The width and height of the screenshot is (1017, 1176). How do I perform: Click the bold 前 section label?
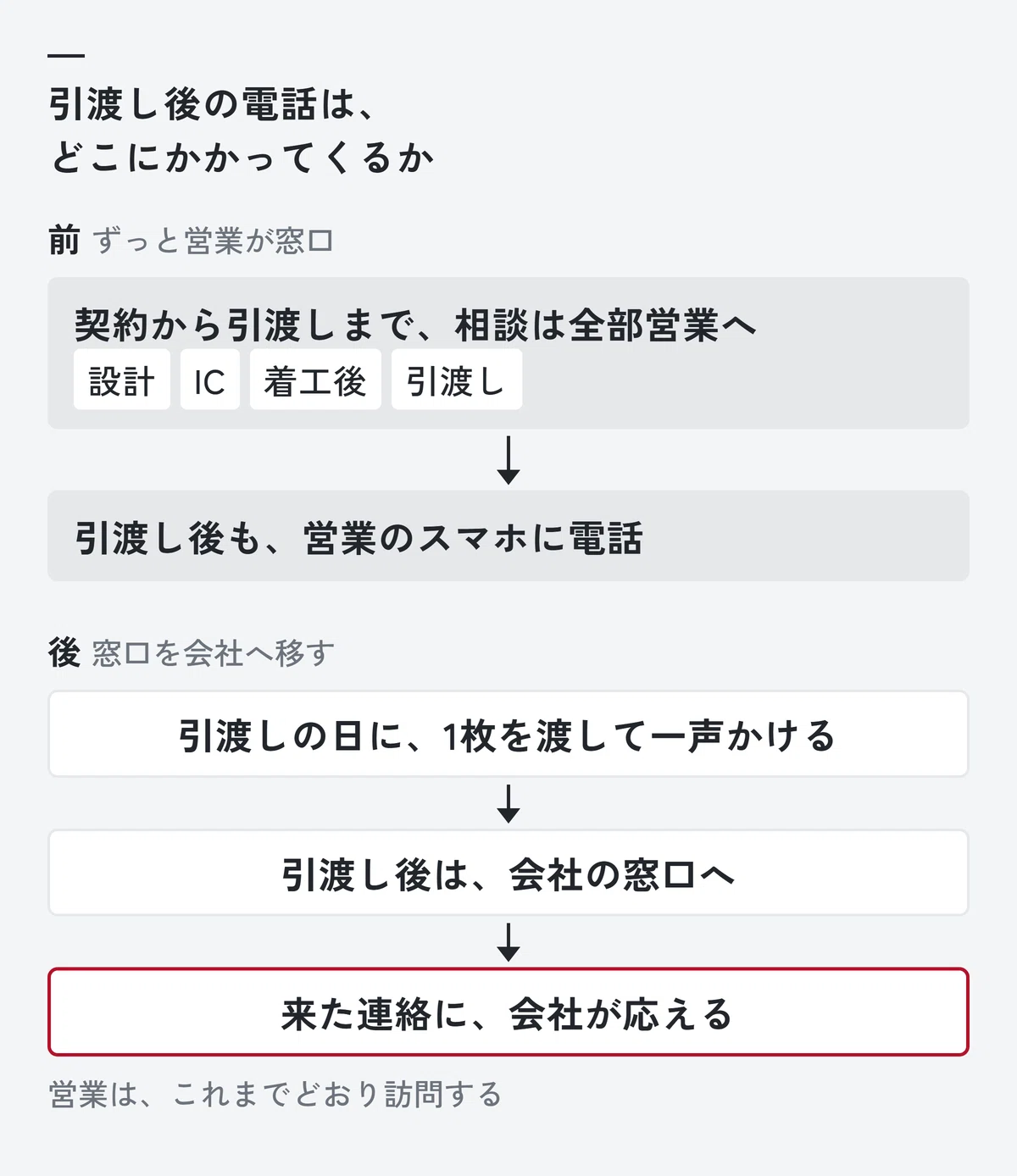tap(64, 241)
